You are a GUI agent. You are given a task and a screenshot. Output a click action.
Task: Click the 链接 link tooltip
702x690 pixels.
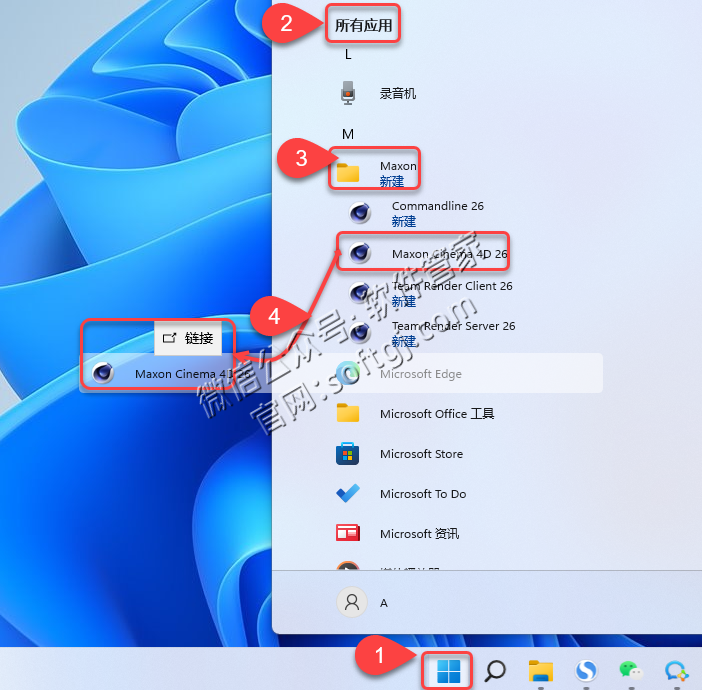tap(188, 339)
